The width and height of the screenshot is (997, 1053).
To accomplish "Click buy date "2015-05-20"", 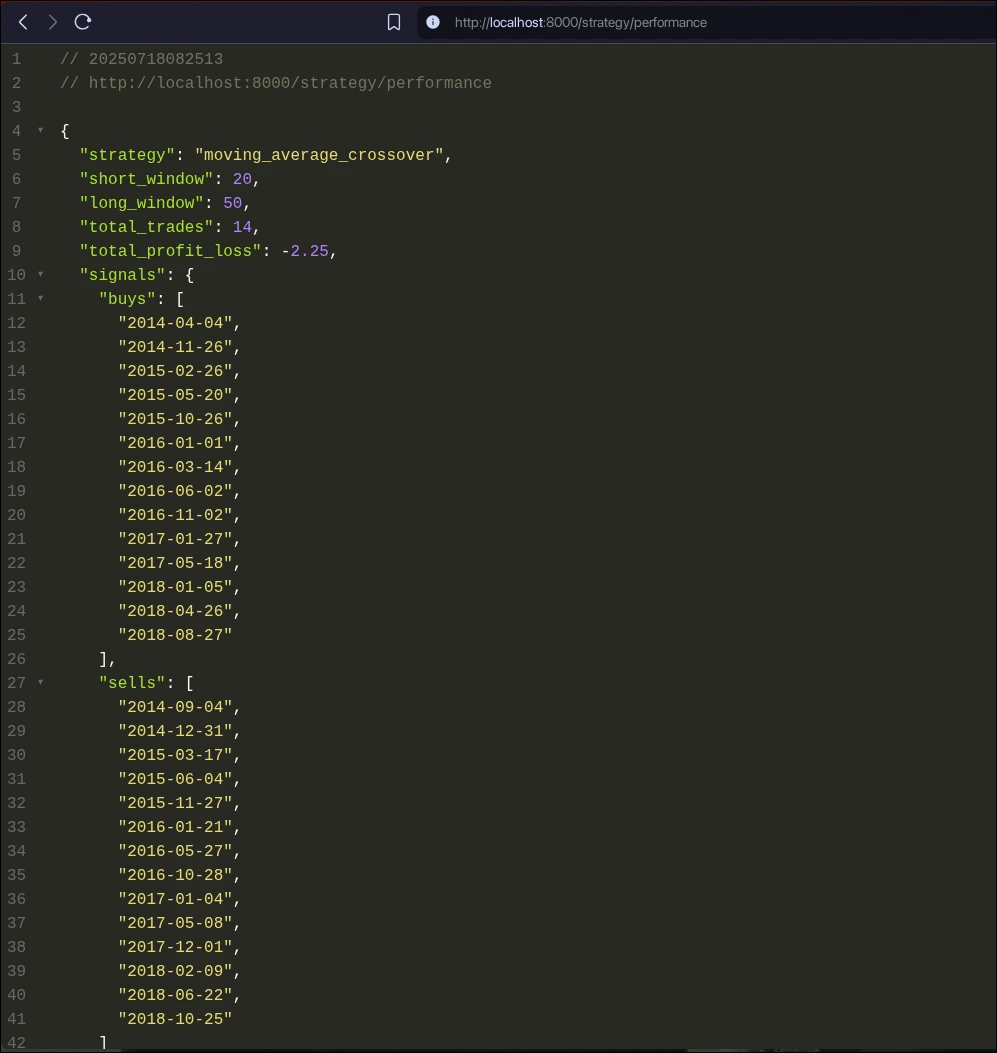I will click(175, 395).
